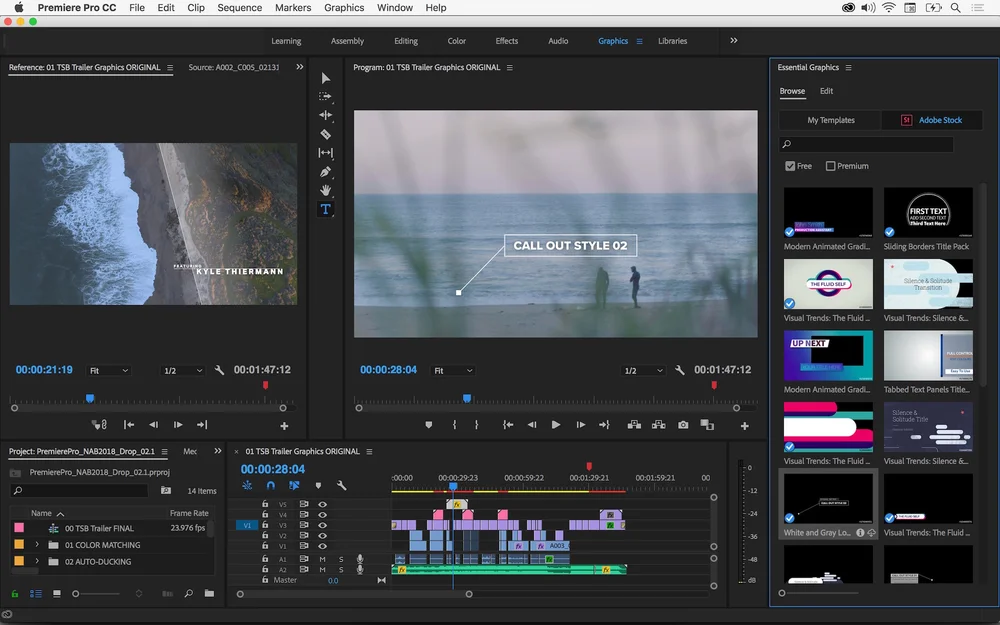Switch Project panel to icon view

click(57, 594)
